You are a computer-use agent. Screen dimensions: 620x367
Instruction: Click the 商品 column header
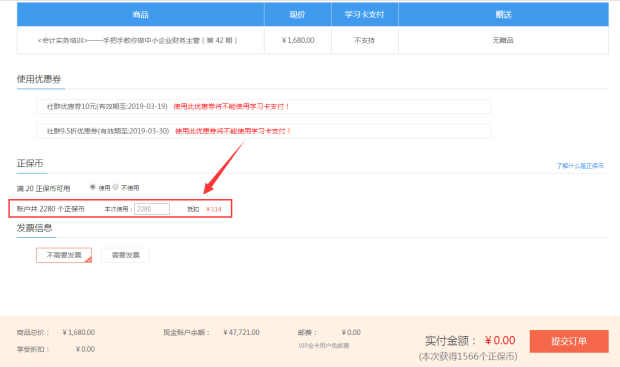pyautogui.click(x=140, y=15)
